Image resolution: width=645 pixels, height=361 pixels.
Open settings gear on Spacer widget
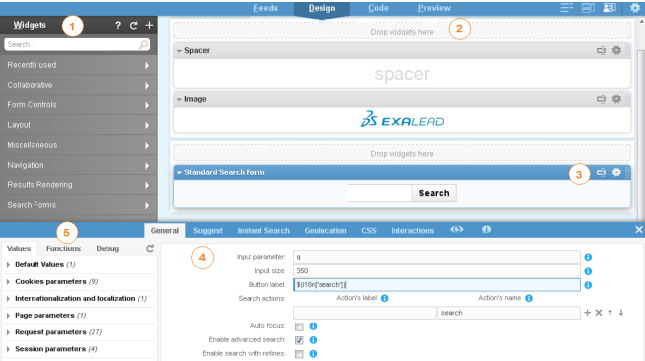pos(616,50)
